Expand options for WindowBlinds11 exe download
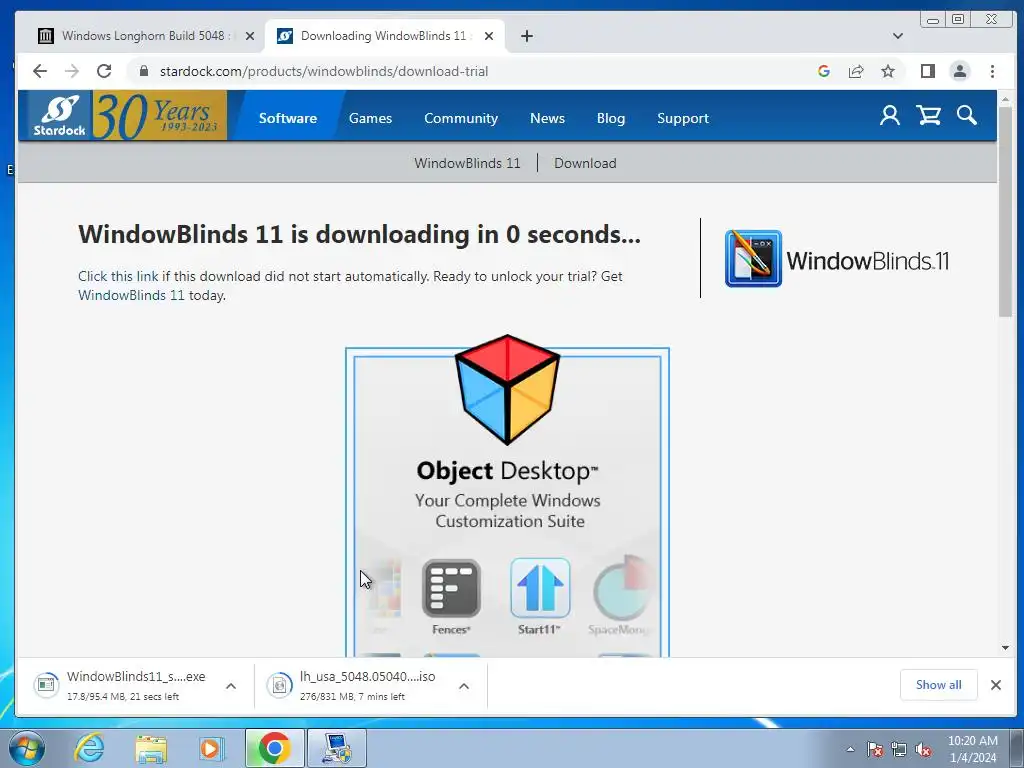Image resolution: width=1024 pixels, height=768 pixels. (231, 686)
